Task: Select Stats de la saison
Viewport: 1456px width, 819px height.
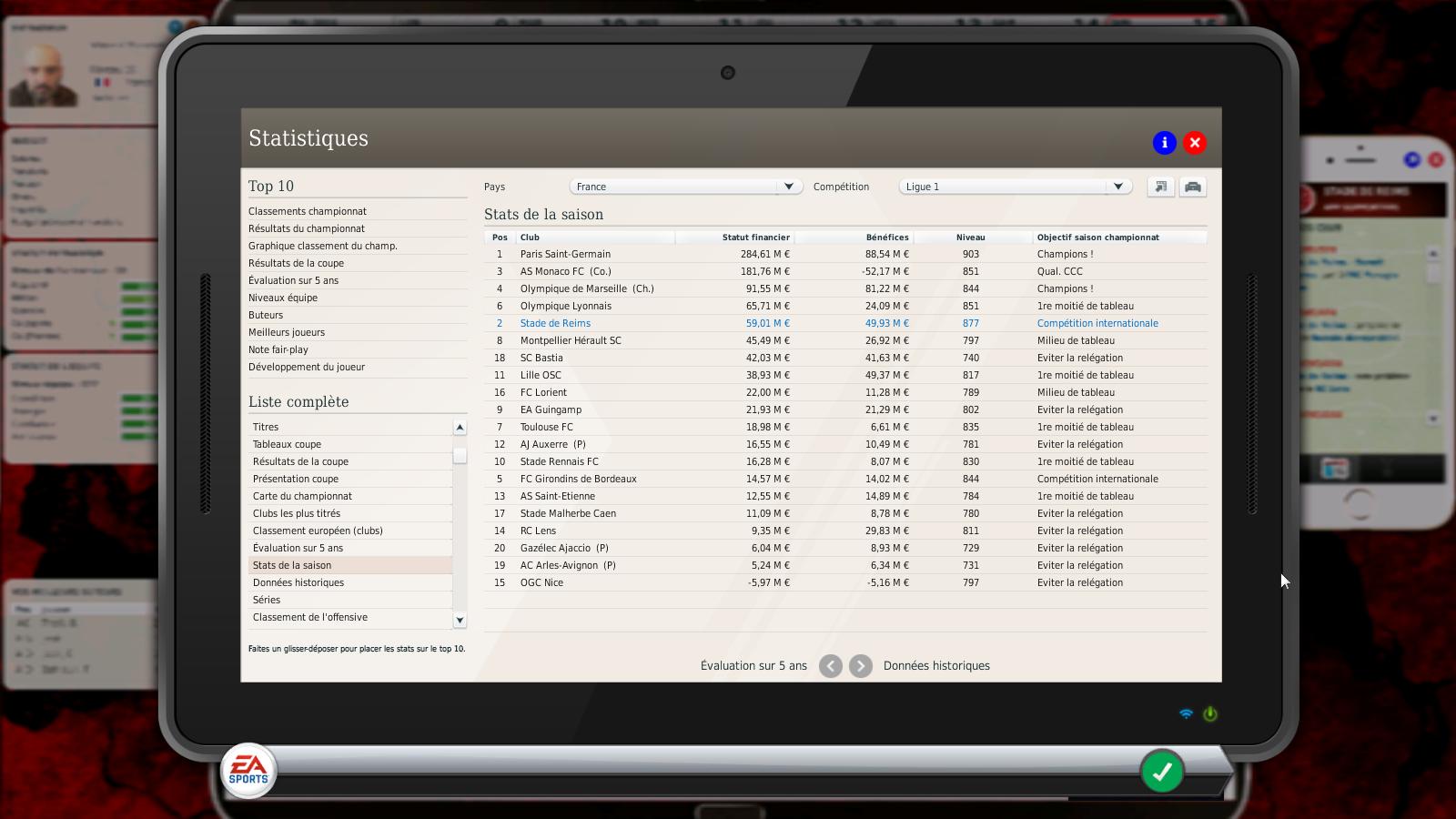Action: [x=350, y=565]
